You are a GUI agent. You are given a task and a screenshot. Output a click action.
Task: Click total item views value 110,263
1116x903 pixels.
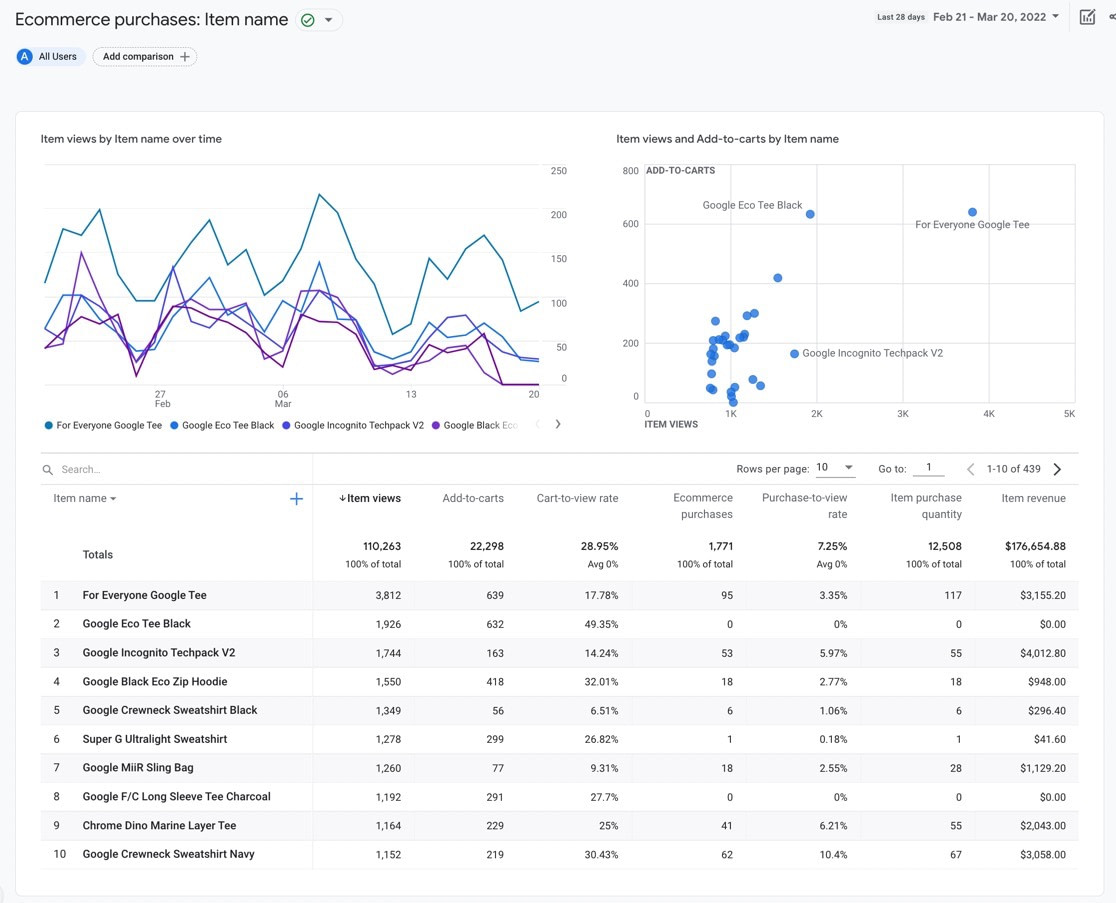point(382,546)
